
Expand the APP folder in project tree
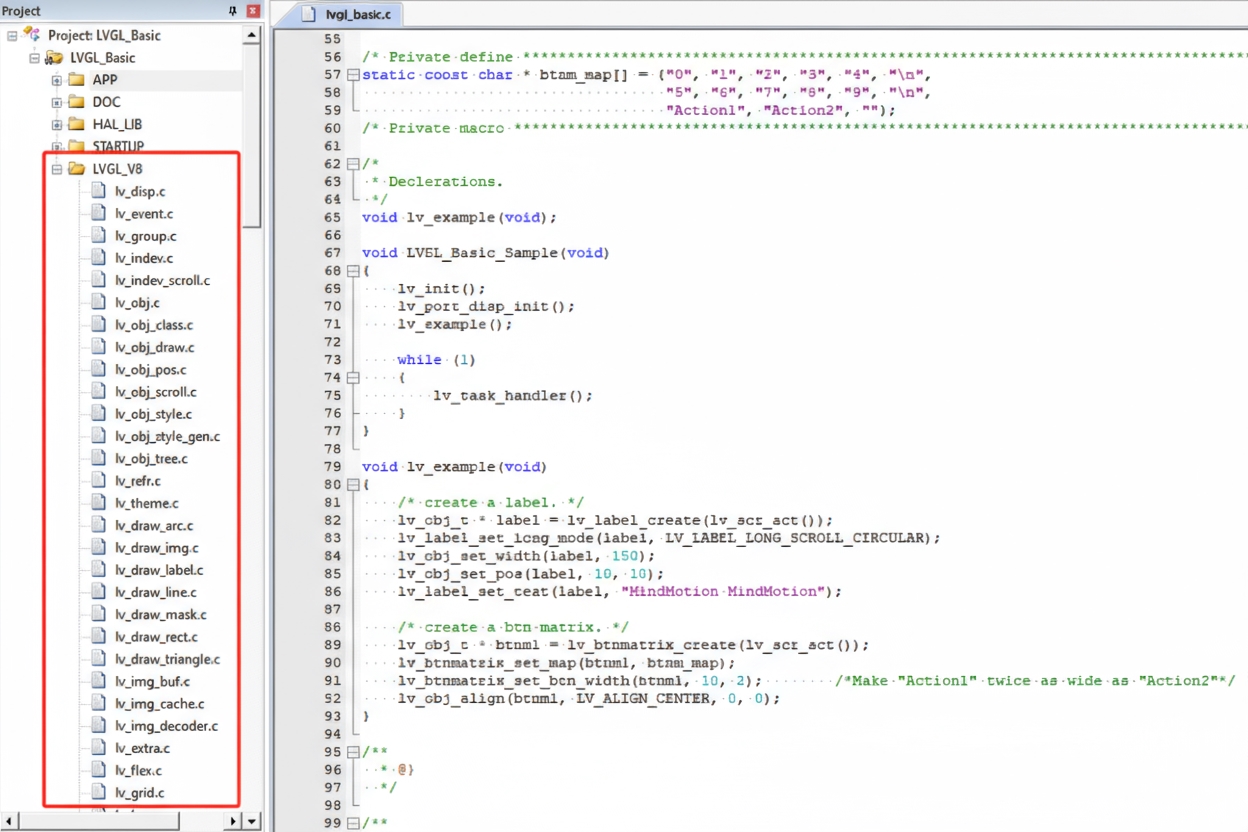pyautogui.click(x=57, y=80)
